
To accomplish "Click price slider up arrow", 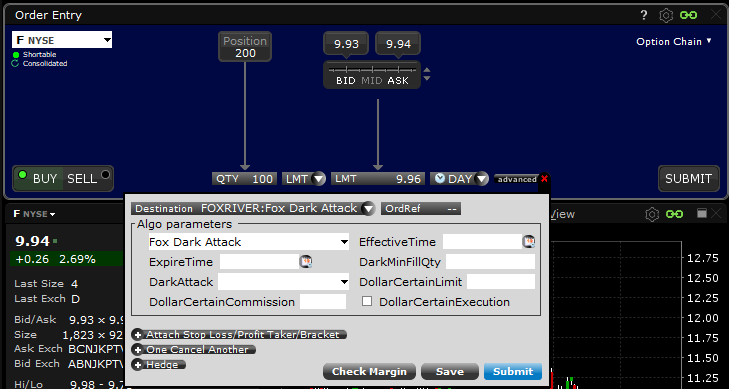I will coord(427,71).
